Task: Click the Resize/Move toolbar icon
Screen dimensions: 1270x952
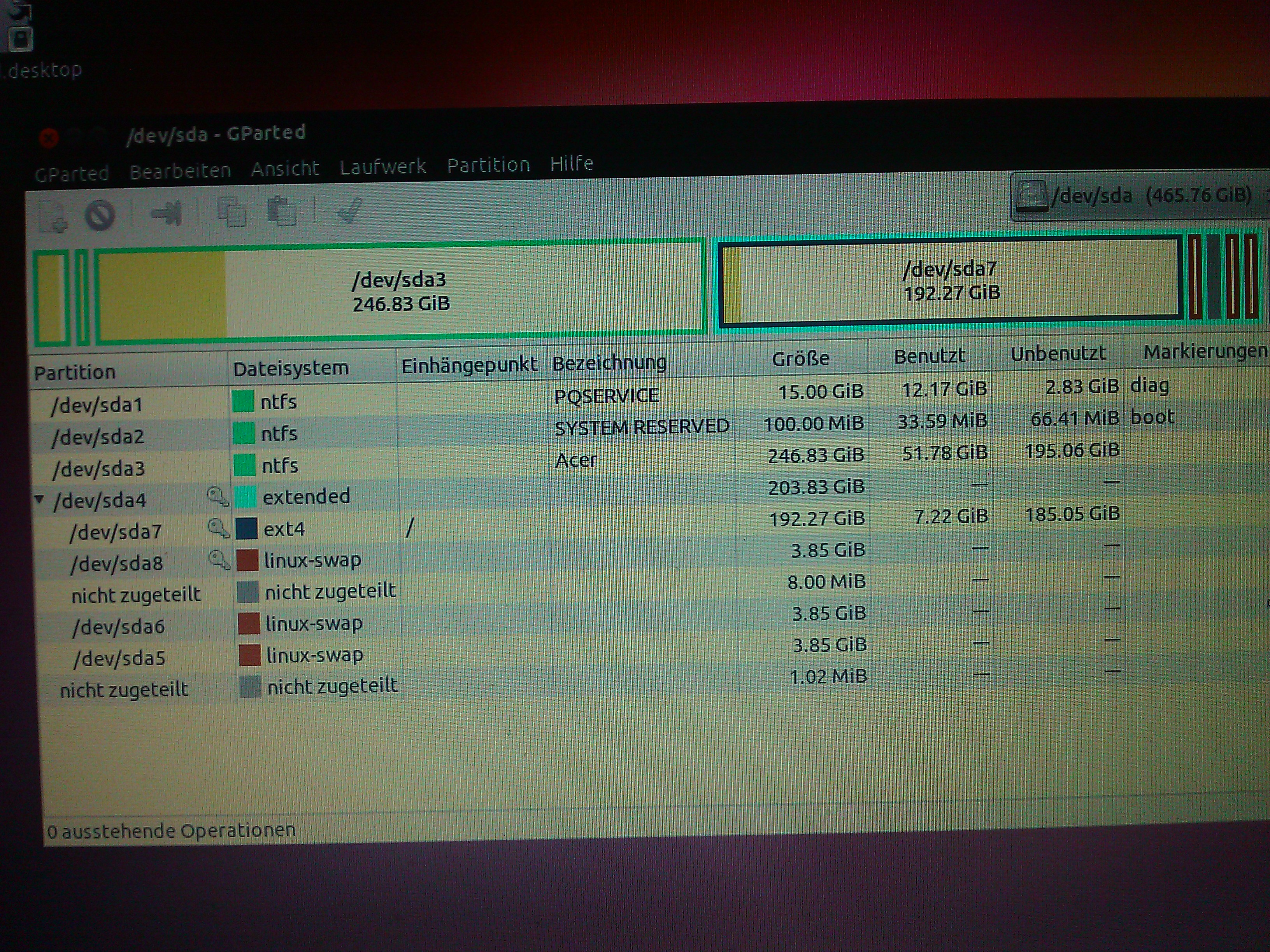Action: pyautogui.click(x=166, y=214)
